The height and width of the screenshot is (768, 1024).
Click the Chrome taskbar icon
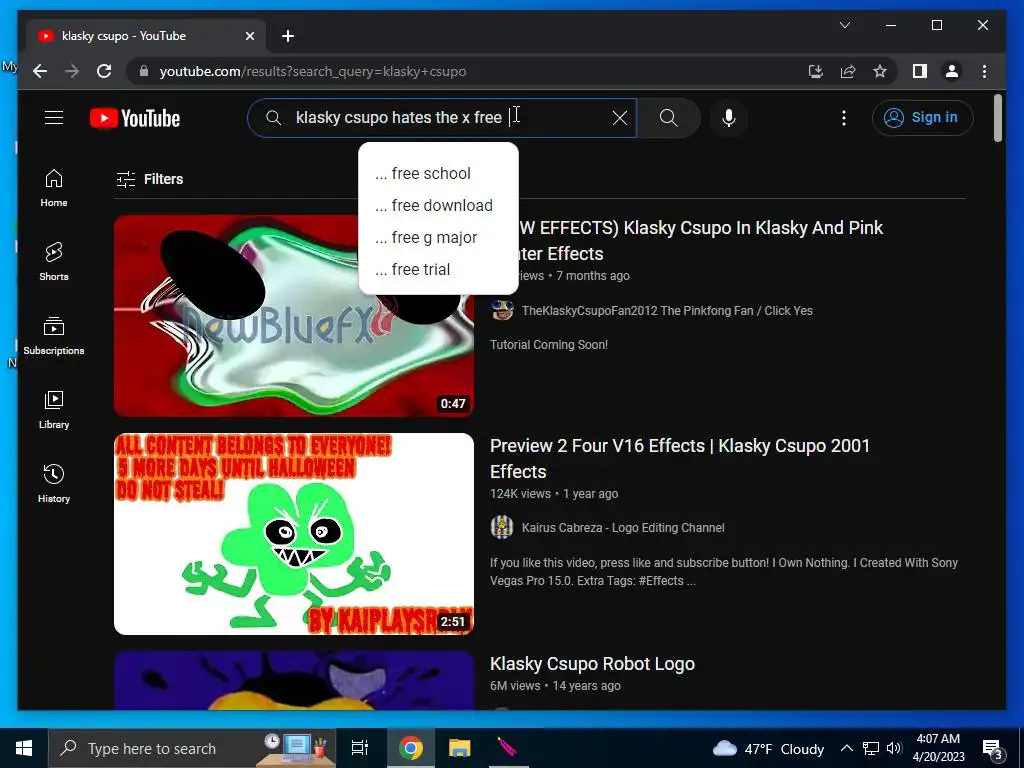[x=410, y=748]
